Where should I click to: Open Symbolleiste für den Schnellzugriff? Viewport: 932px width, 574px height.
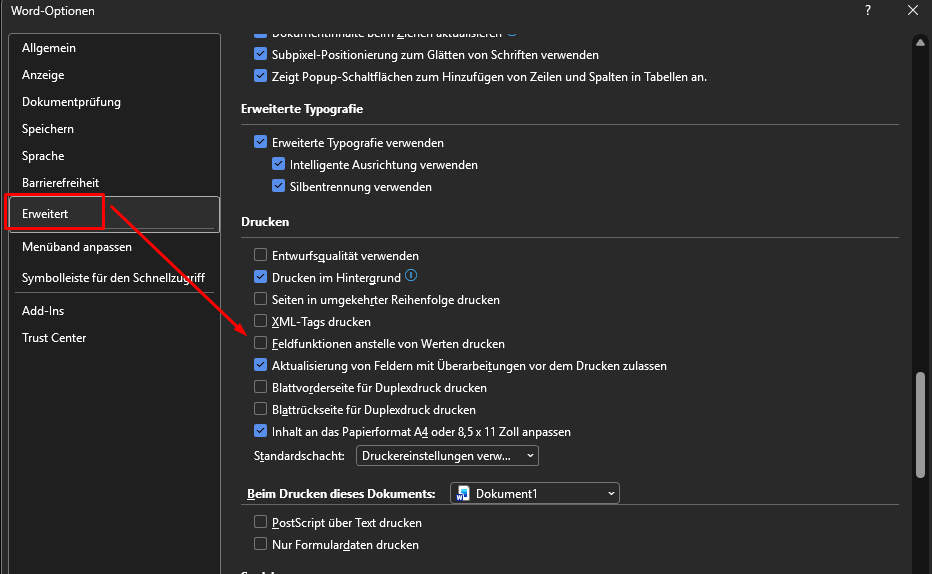coord(114,278)
